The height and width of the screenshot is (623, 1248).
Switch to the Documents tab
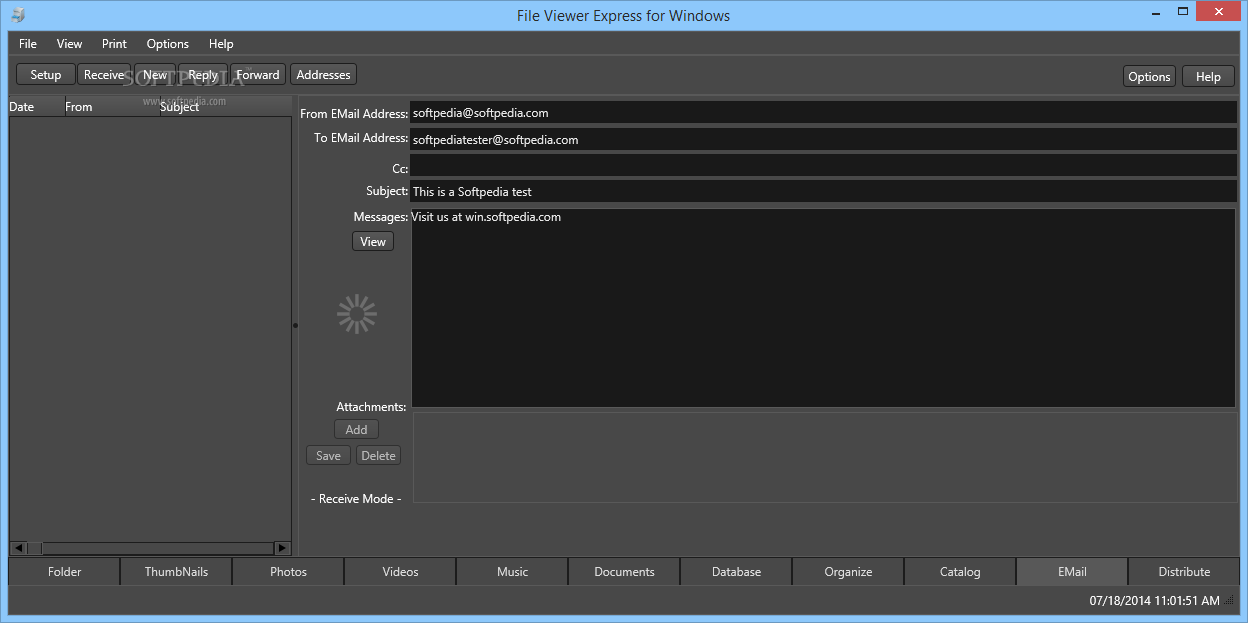click(624, 572)
